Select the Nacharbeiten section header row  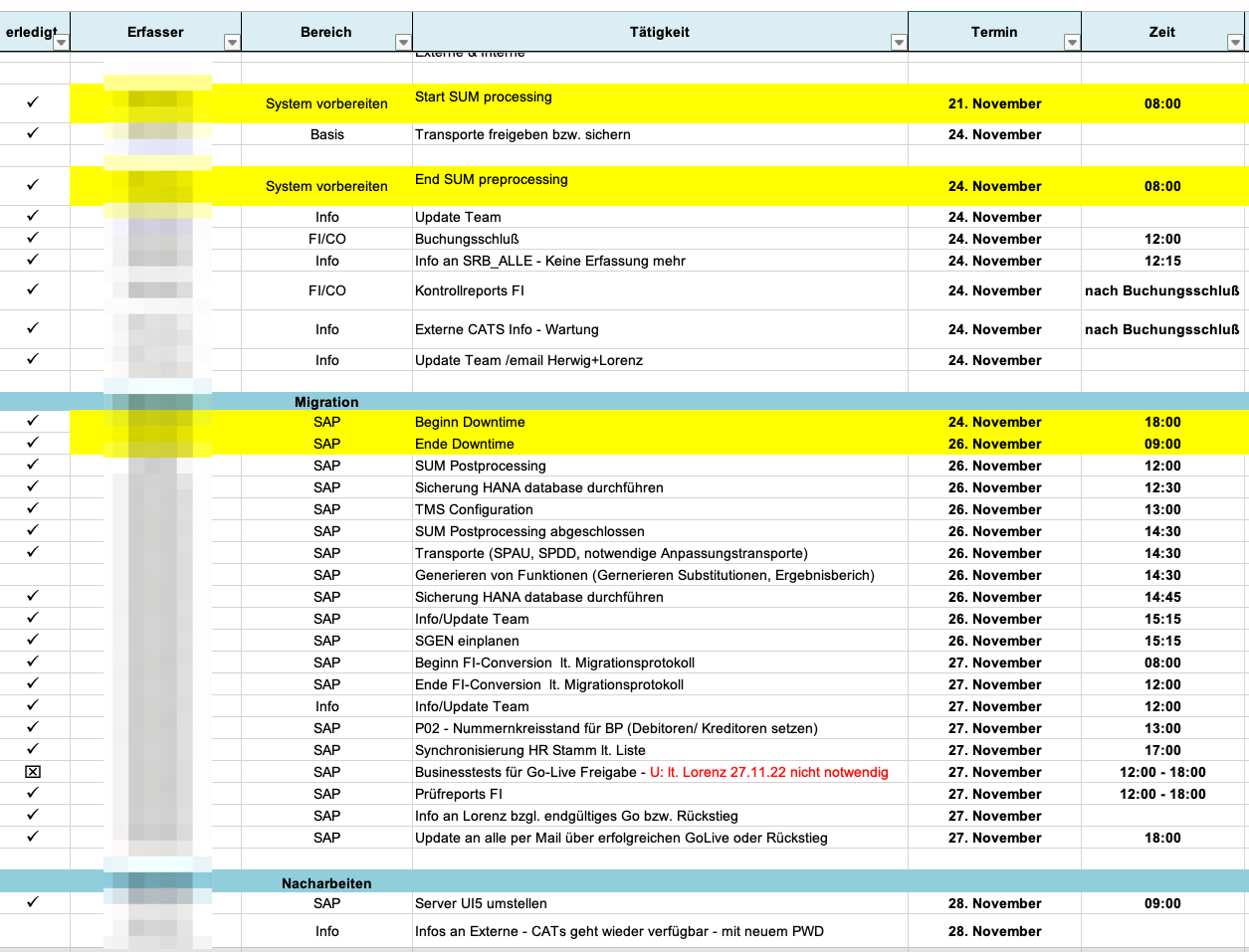624,883
